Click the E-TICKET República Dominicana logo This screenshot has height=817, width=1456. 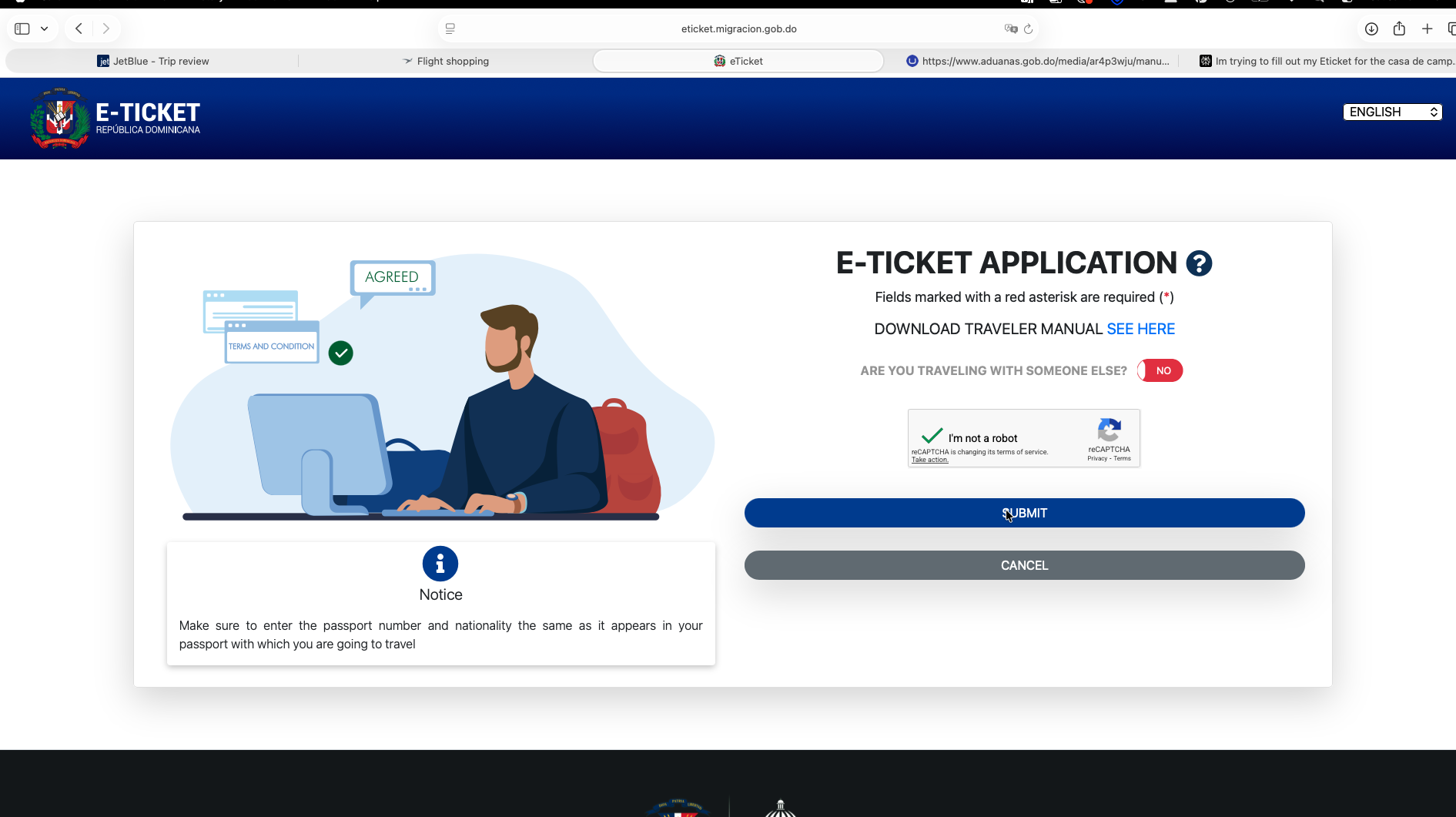114,118
